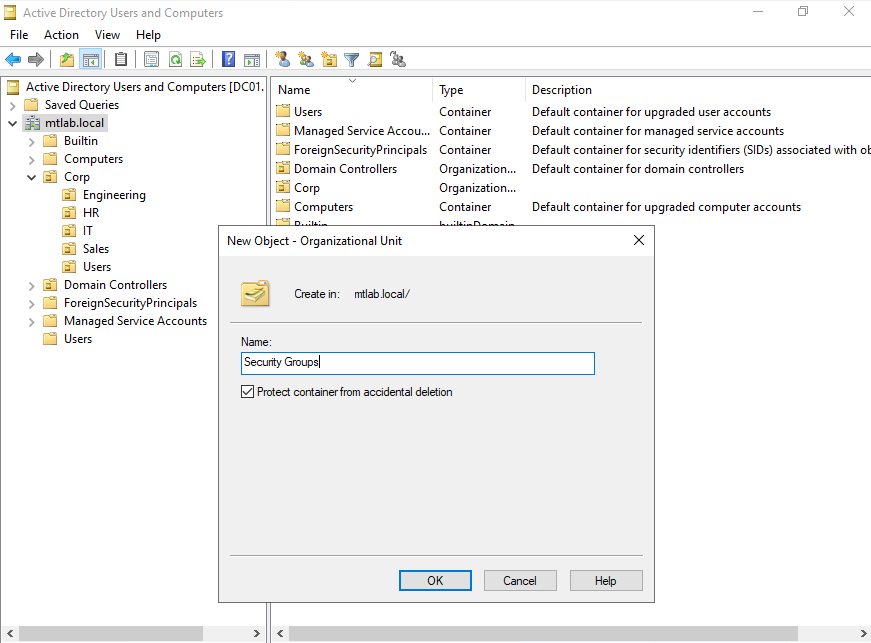This screenshot has width=871, height=643.
Task: Click the mtlab.local domain icon in tree
Action: [32, 123]
